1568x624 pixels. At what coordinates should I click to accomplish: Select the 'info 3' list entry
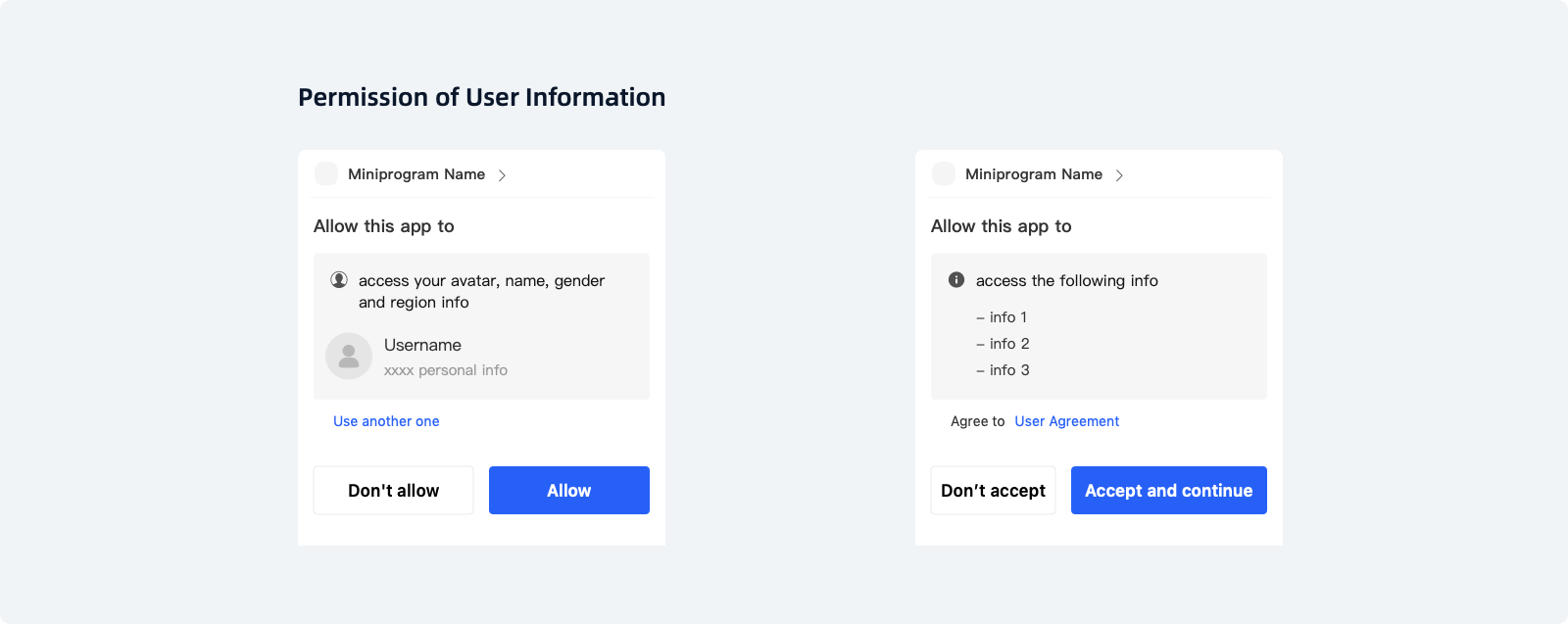click(x=1004, y=370)
